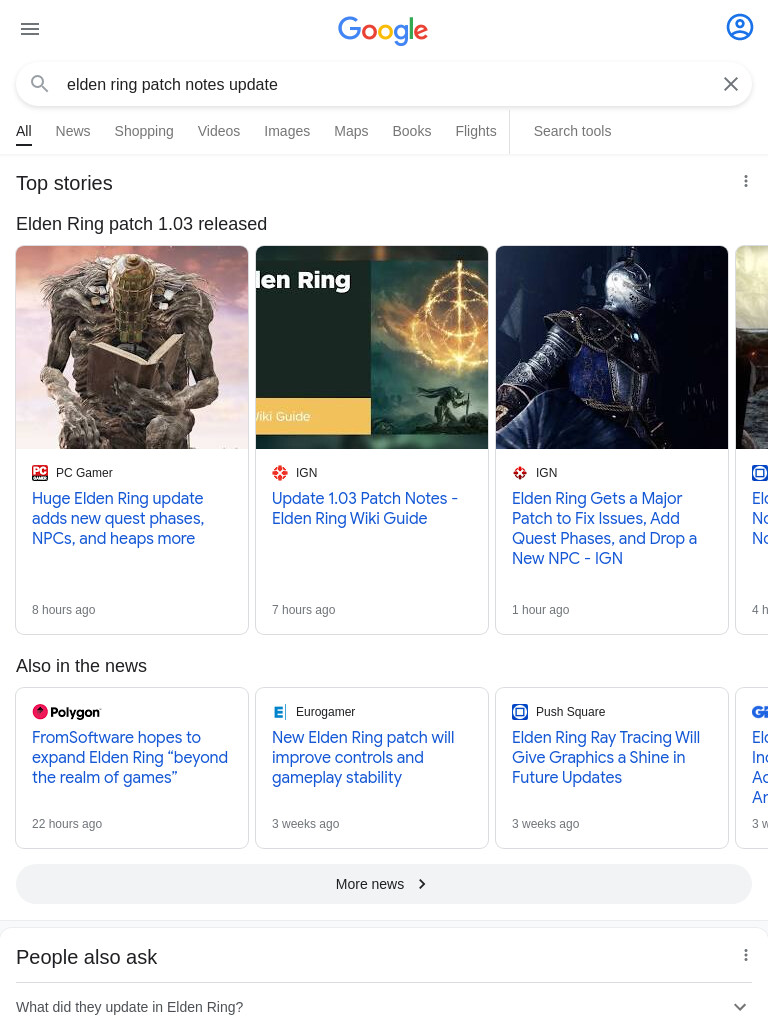Screen dimensions: 768x1024
Task: Click the 'Top stories' heading
Action: [64, 184]
